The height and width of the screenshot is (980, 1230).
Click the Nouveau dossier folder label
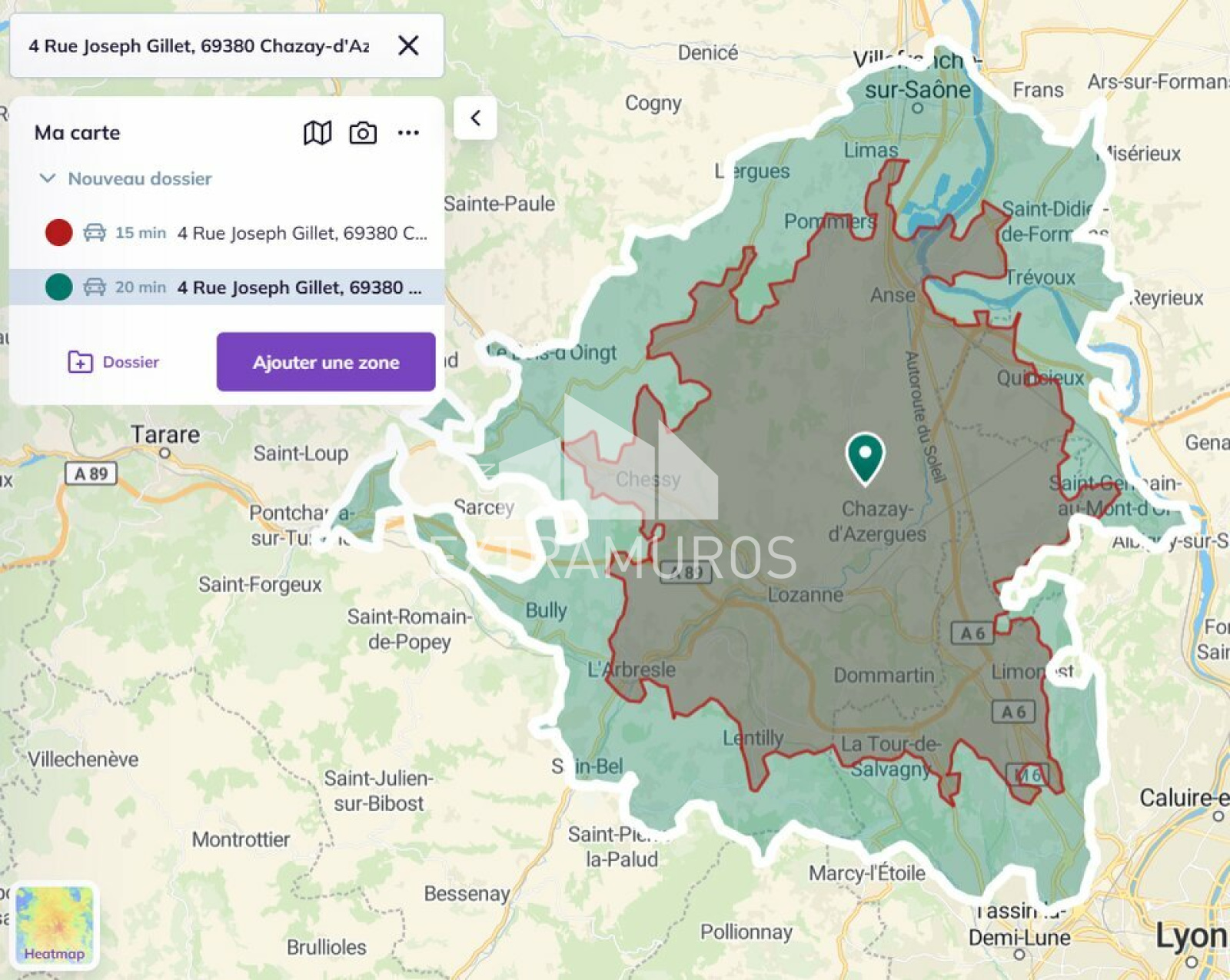pos(140,178)
